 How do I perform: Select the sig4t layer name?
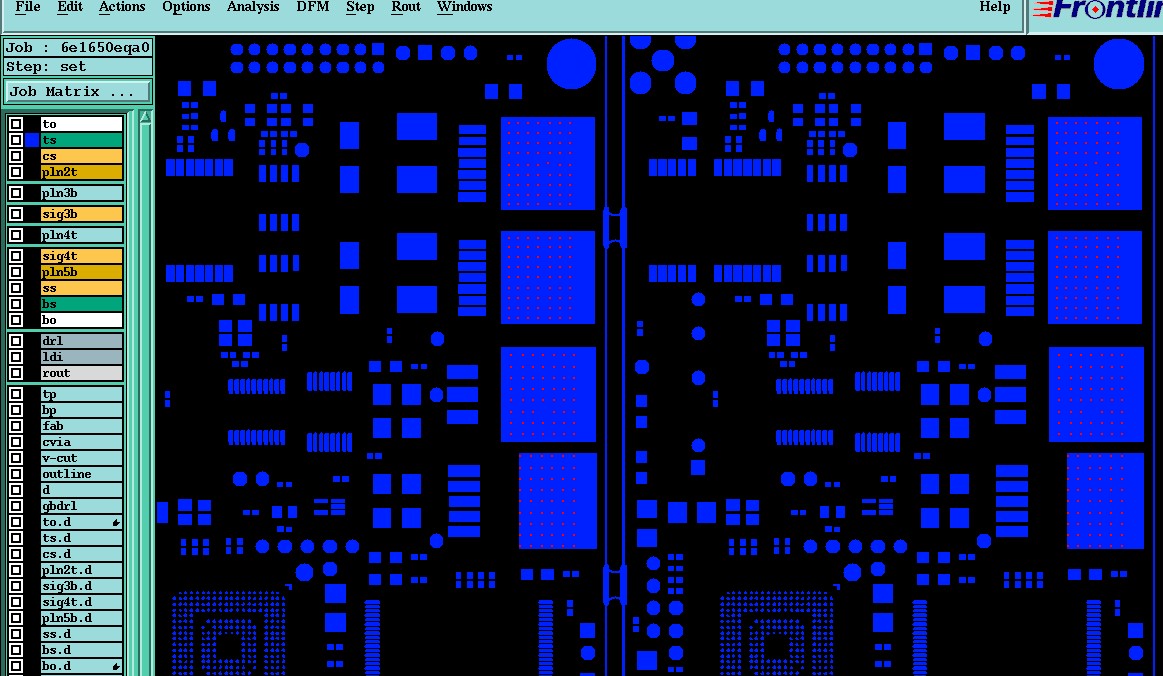pyautogui.click(x=82, y=256)
